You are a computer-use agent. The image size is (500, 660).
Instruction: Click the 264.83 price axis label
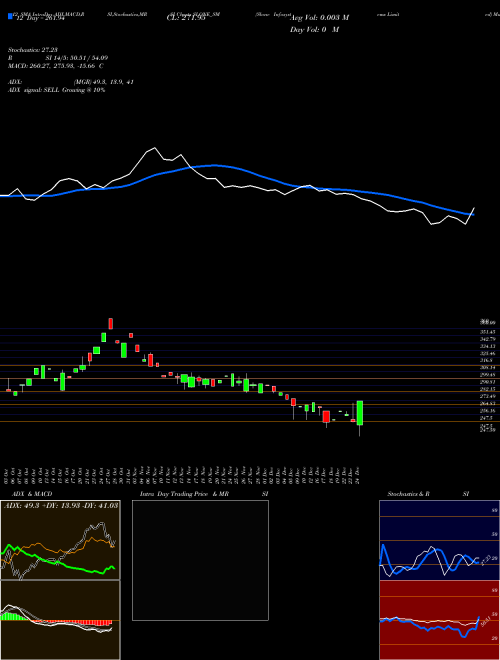tap(488, 404)
